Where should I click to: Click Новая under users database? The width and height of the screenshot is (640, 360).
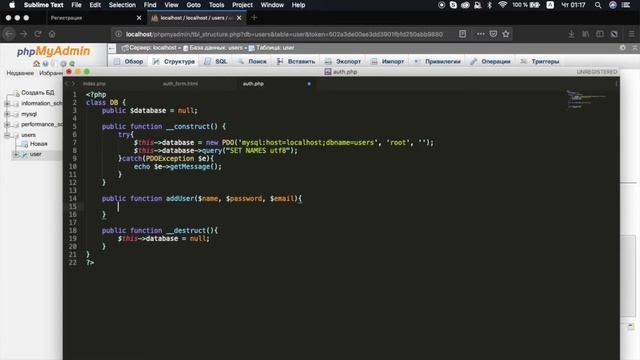click(x=39, y=144)
